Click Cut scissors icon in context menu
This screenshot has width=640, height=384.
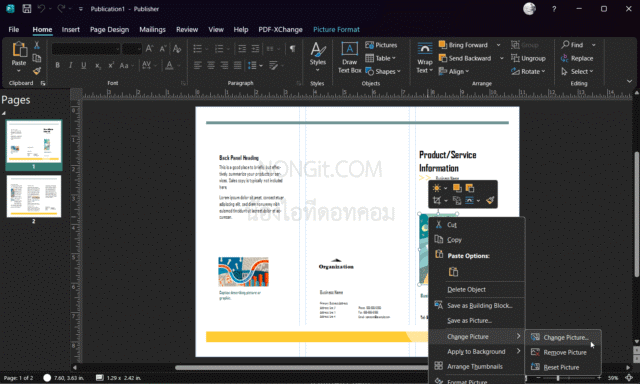click(439, 224)
